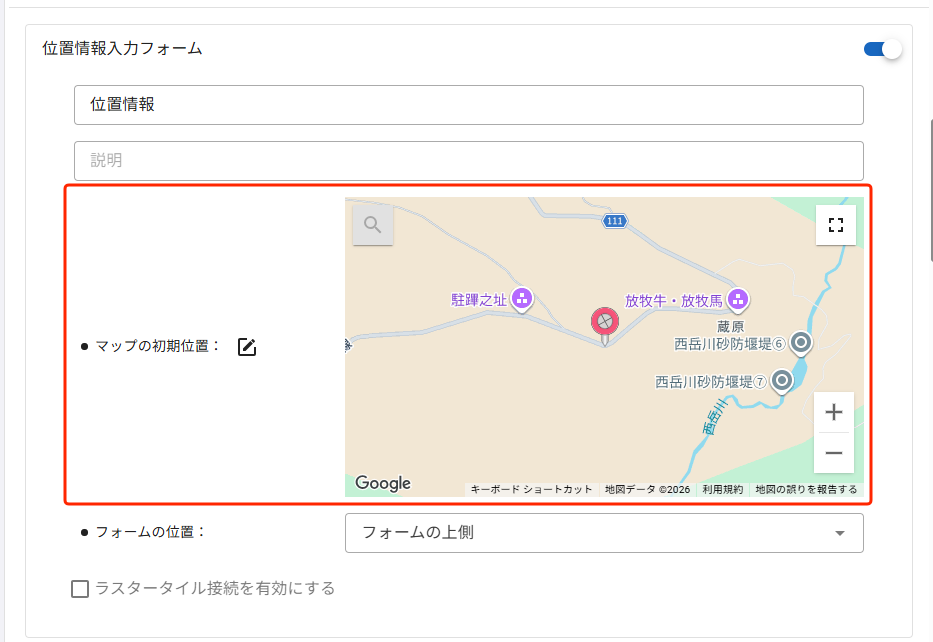This screenshot has width=933, height=642.
Task: Click the 説明 description input field
Action: (x=469, y=161)
